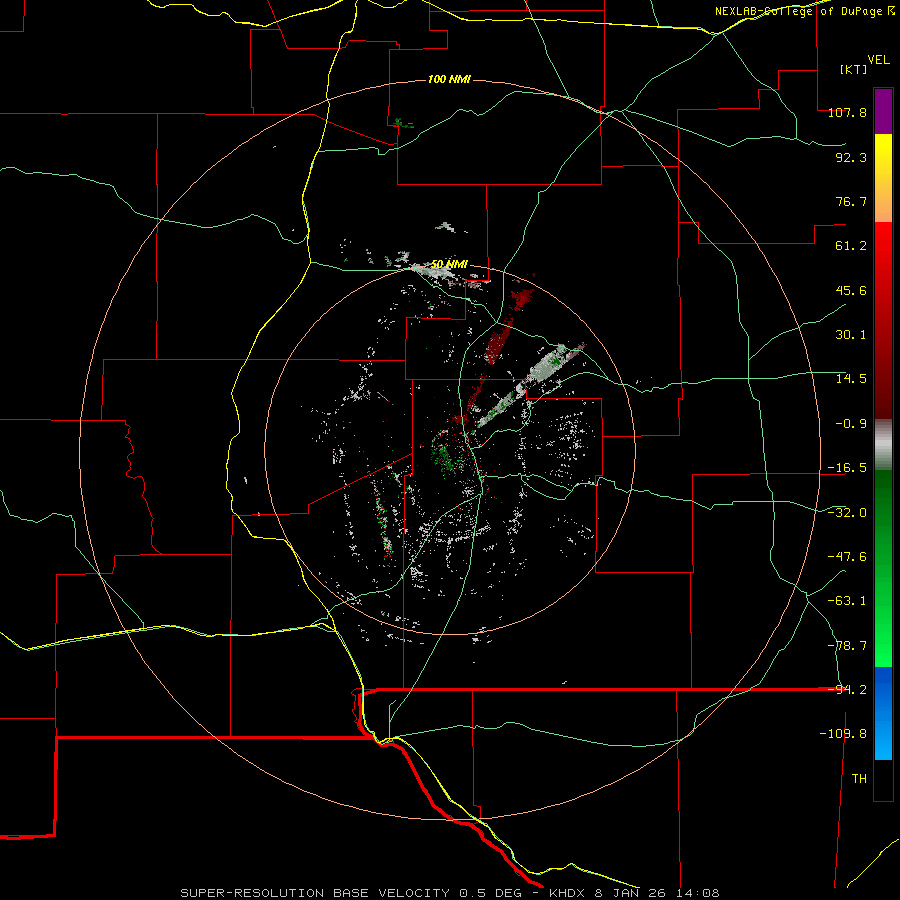Click the "61.2" scale value

pyautogui.click(x=851, y=246)
